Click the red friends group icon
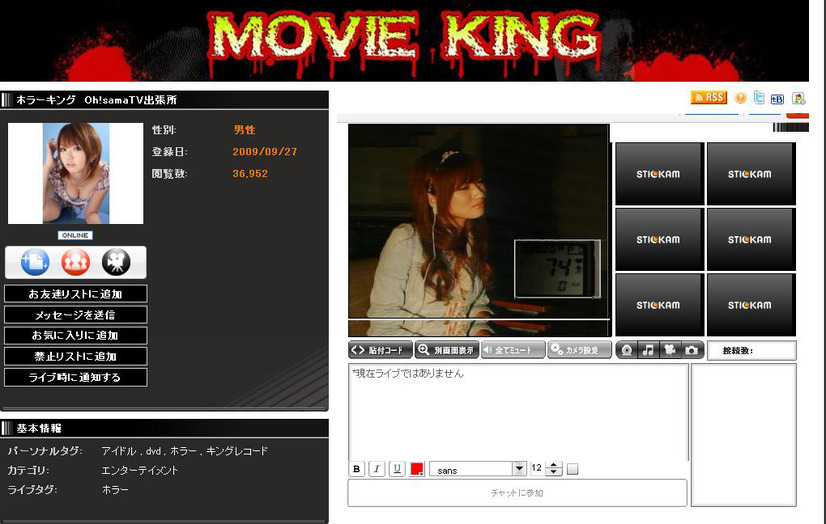The image size is (826, 524). tap(75, 262)
